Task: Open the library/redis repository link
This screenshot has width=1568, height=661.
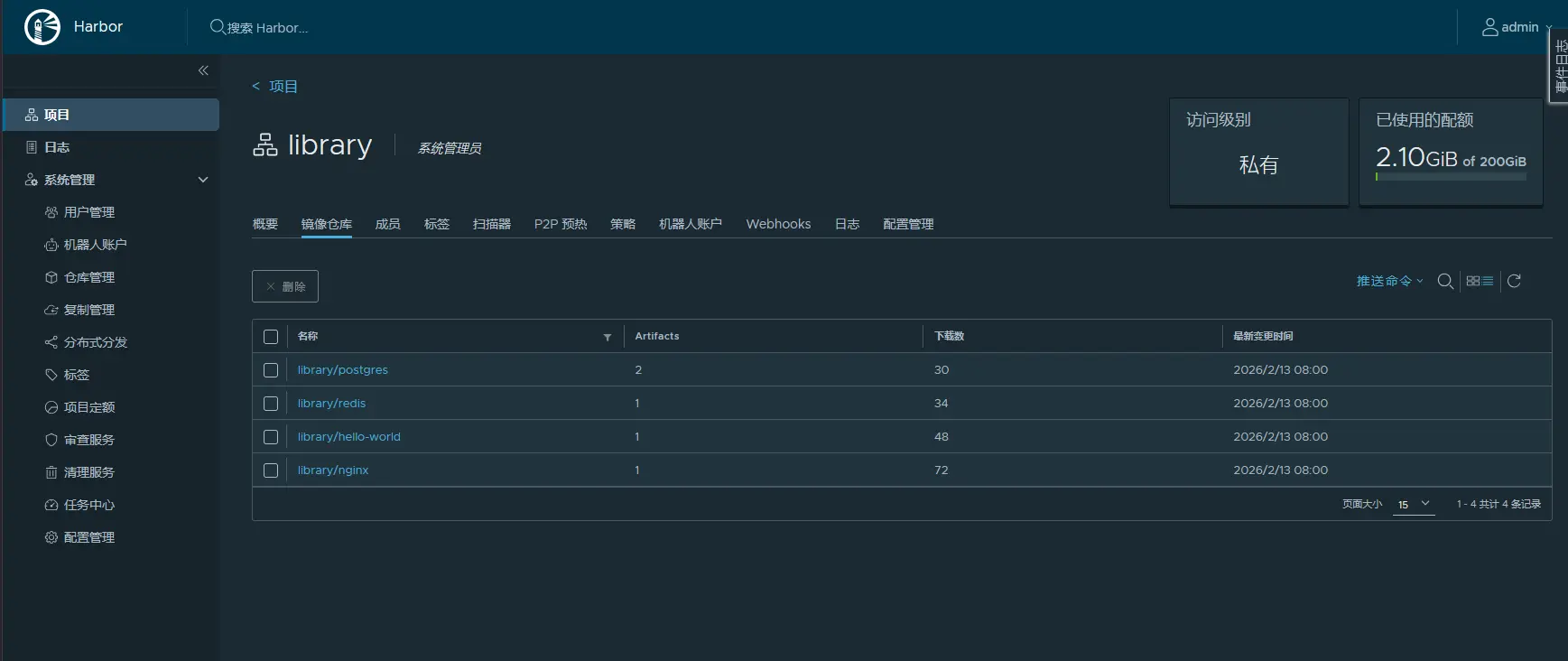Action: (331, 404)
